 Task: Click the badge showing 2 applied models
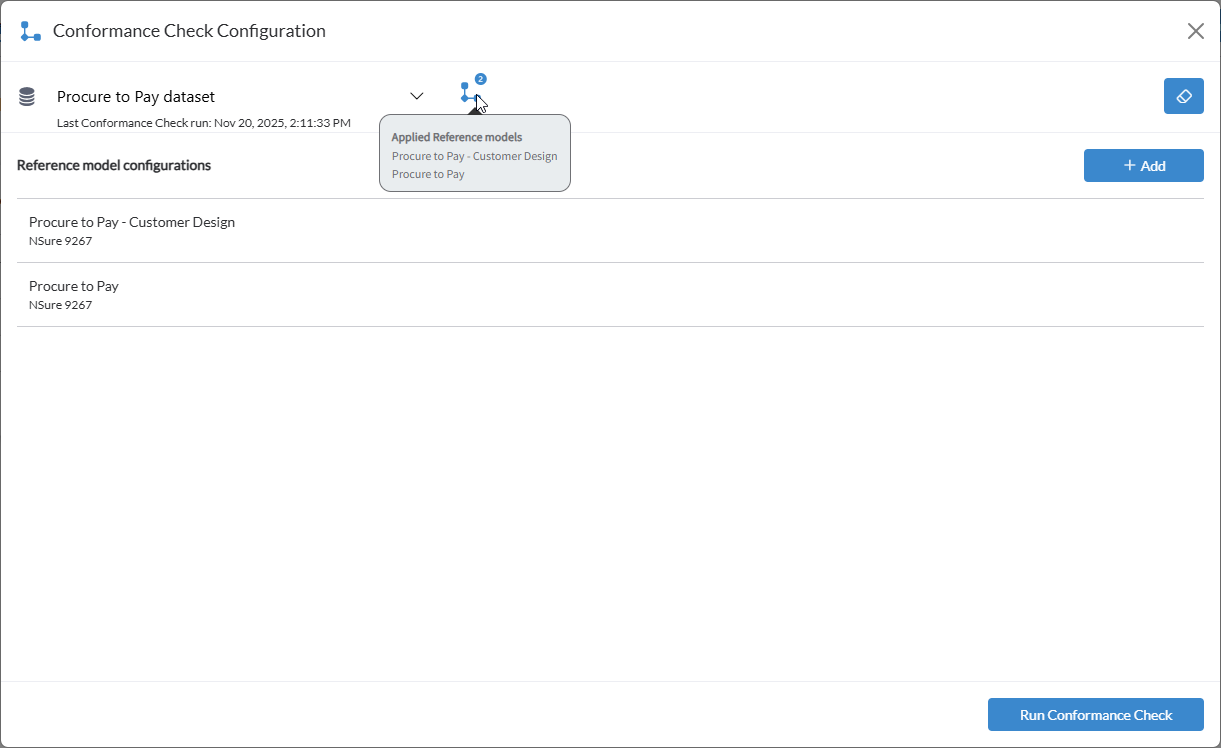(x=482, y=78)
